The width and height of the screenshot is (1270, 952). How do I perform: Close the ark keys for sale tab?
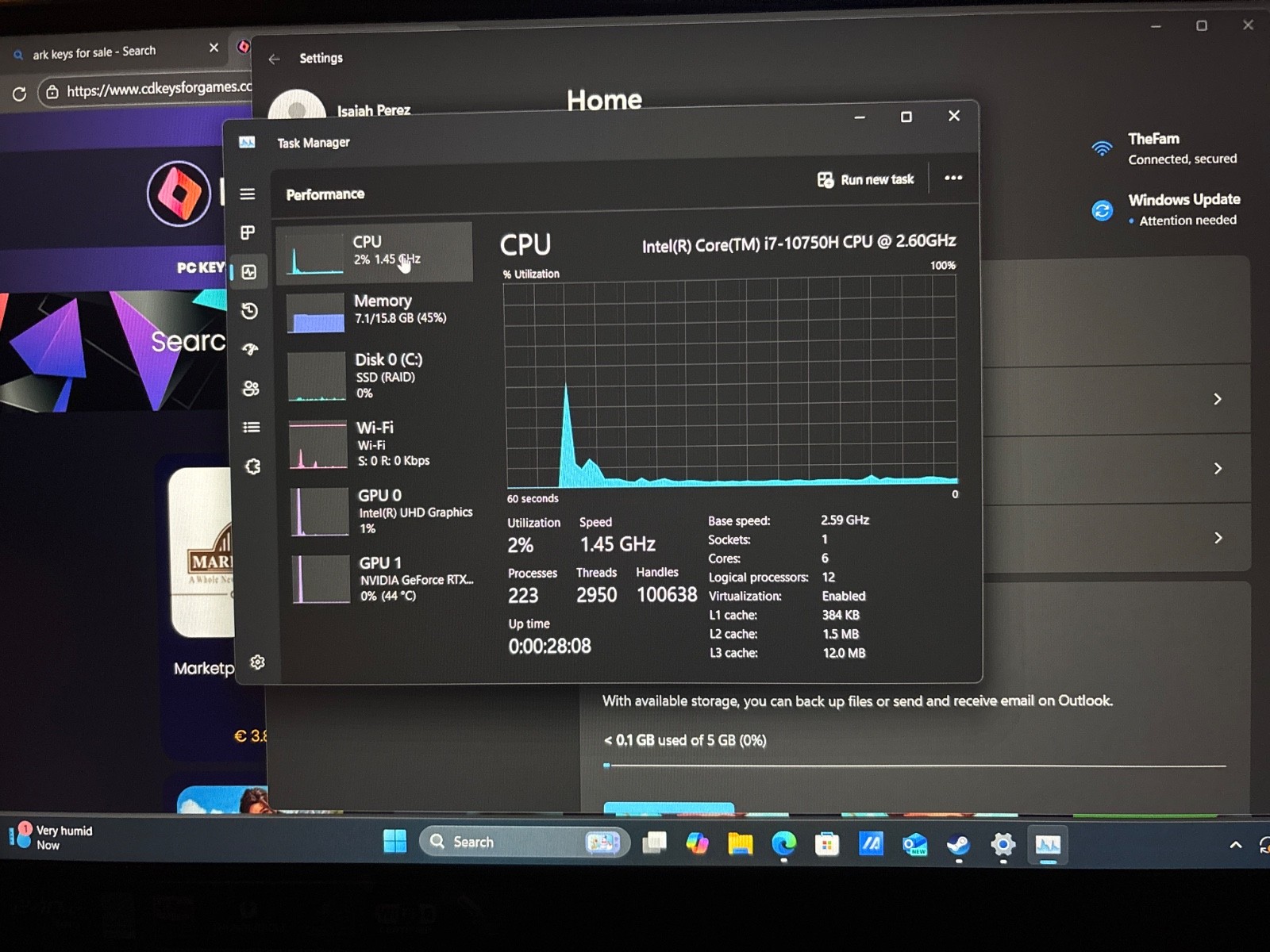[x=214, y=48]
